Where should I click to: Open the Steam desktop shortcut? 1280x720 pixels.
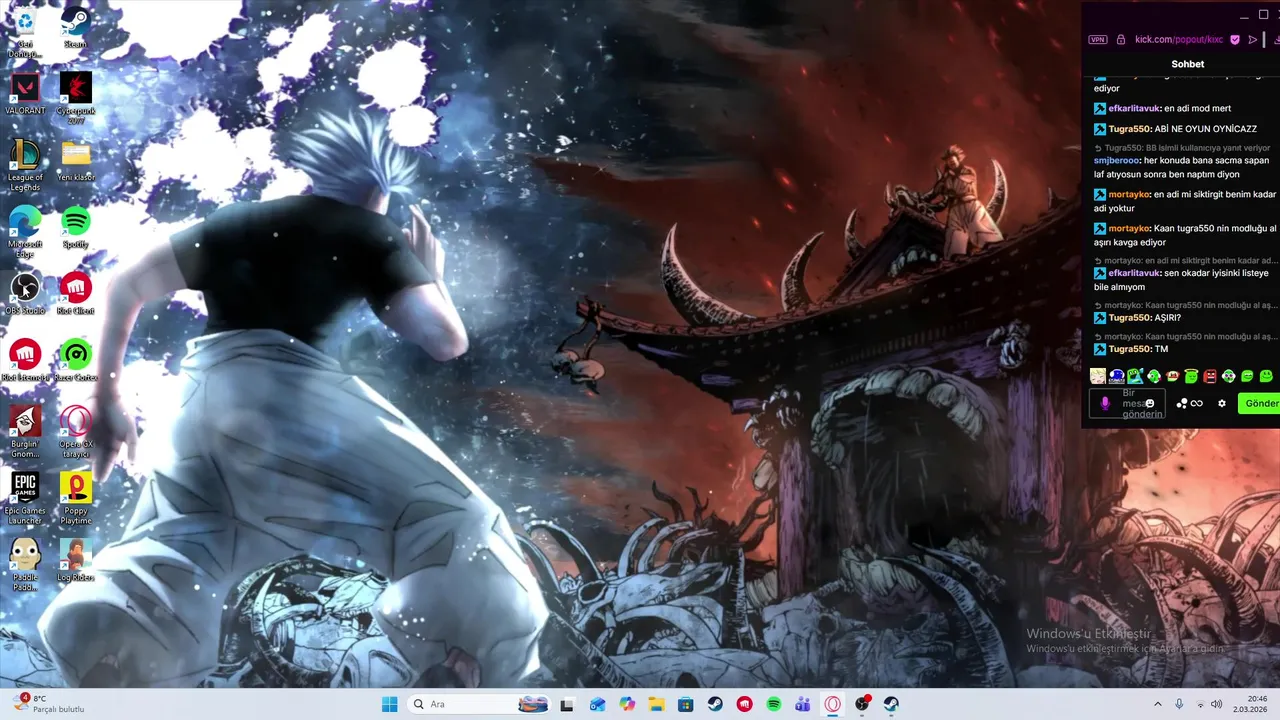coord(75,29)
